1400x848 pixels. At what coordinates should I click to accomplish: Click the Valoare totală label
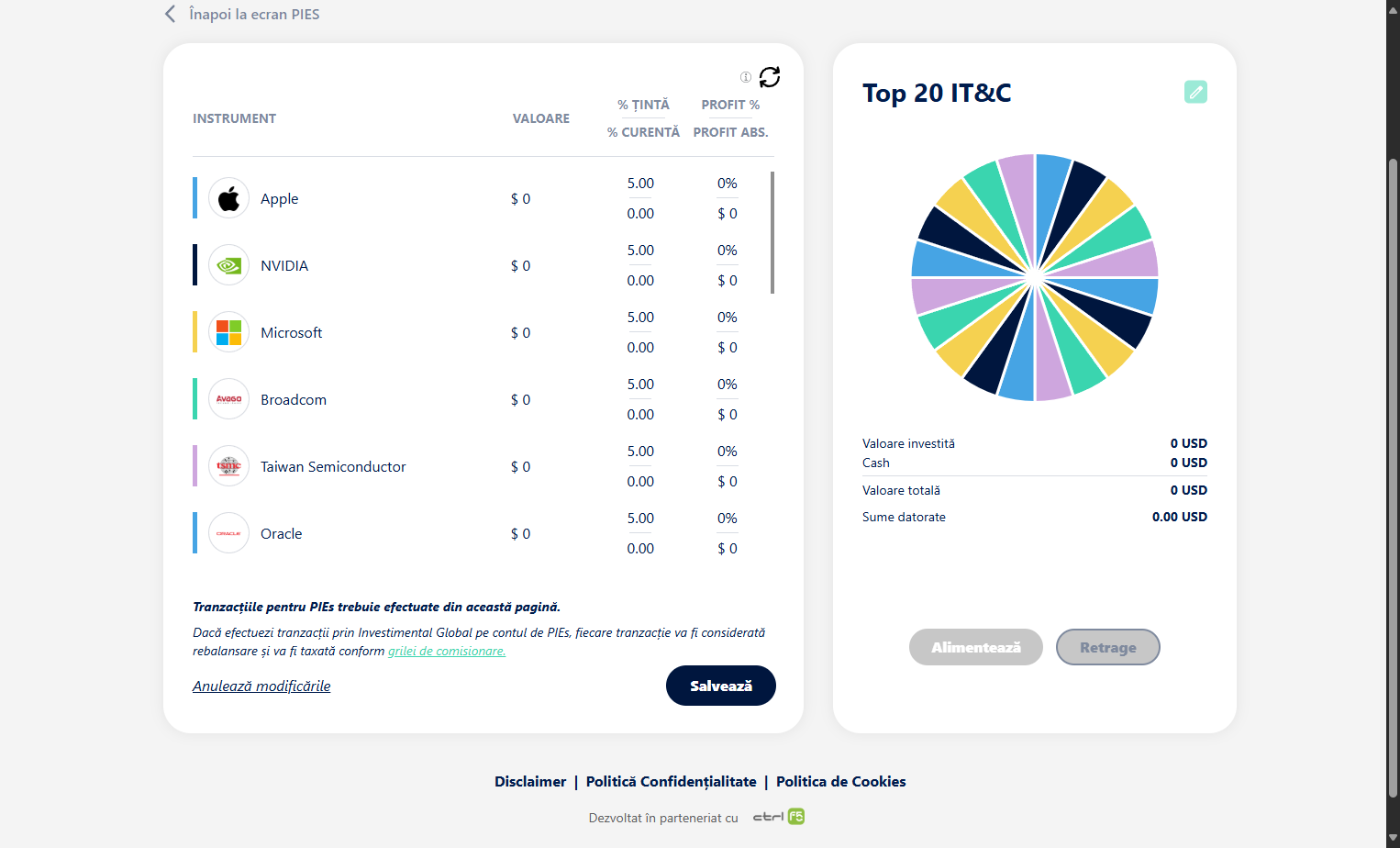coord(901,490)
